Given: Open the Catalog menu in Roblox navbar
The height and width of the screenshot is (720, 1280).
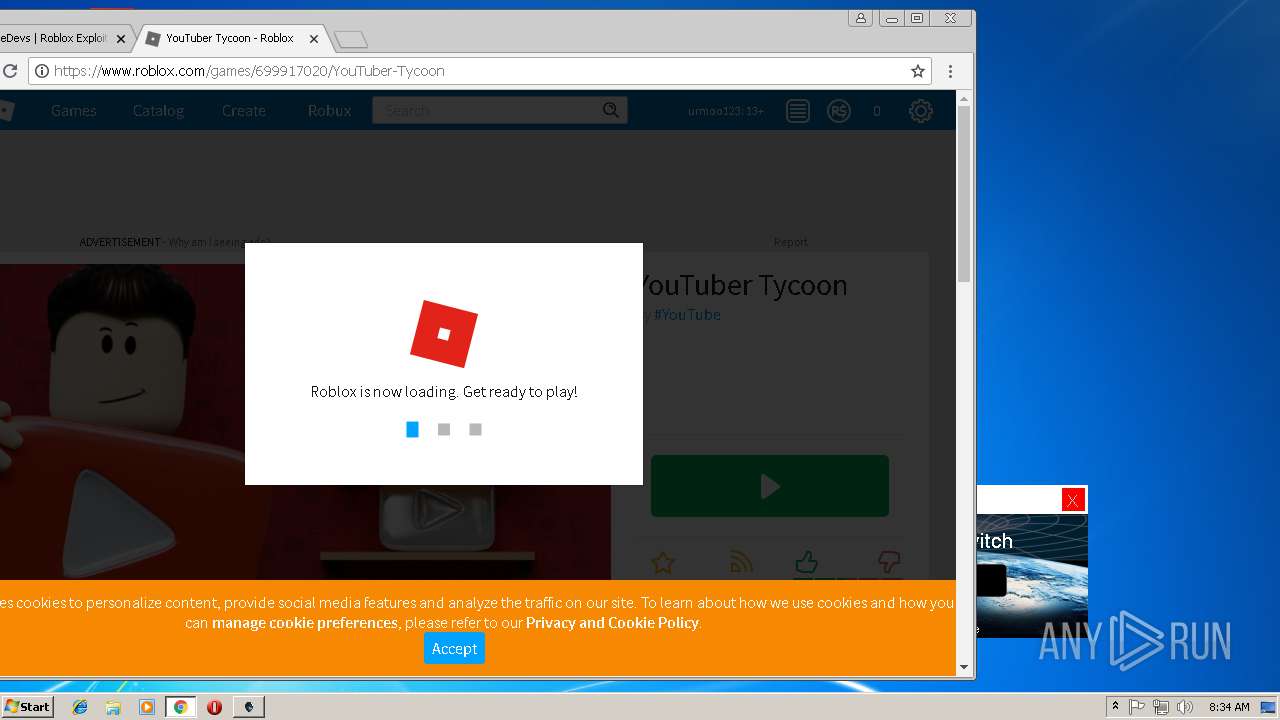Looking at the screenshot, I should (x=159, y=111).
